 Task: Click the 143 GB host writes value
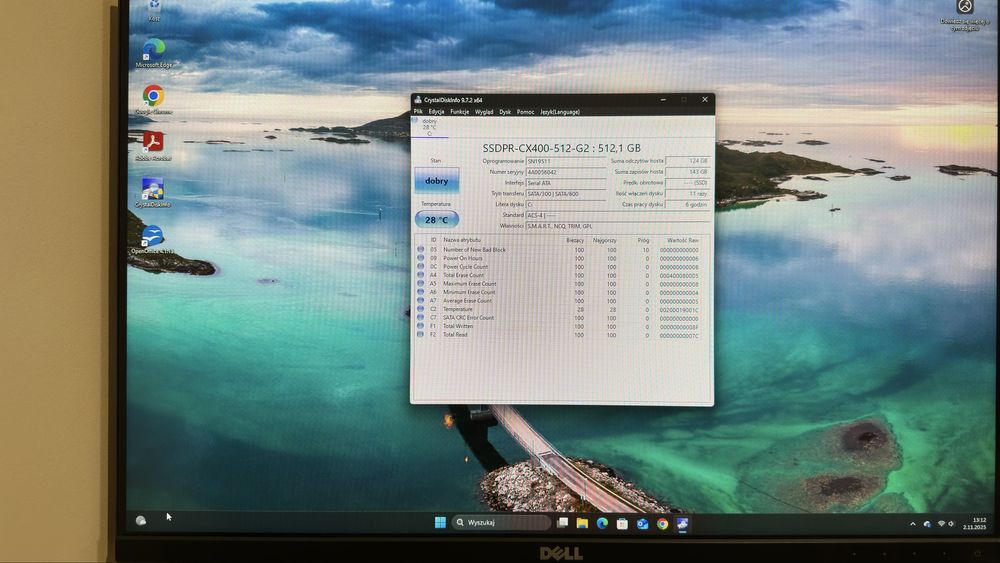click(x=688, y=172)
